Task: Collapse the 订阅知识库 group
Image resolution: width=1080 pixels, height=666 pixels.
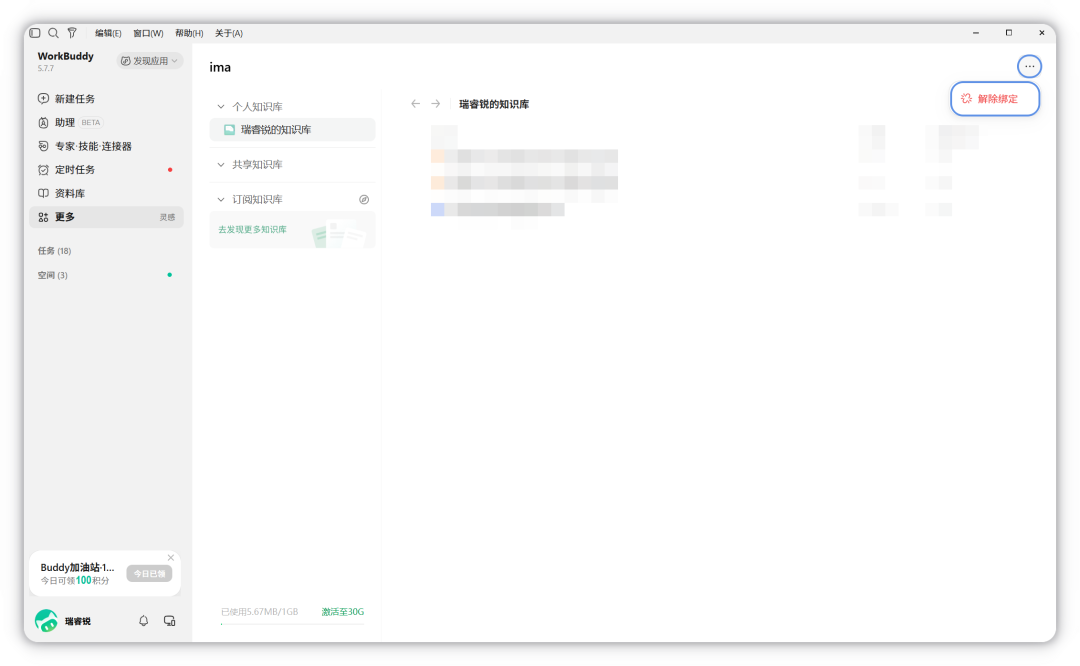Action: coord(221,200)
